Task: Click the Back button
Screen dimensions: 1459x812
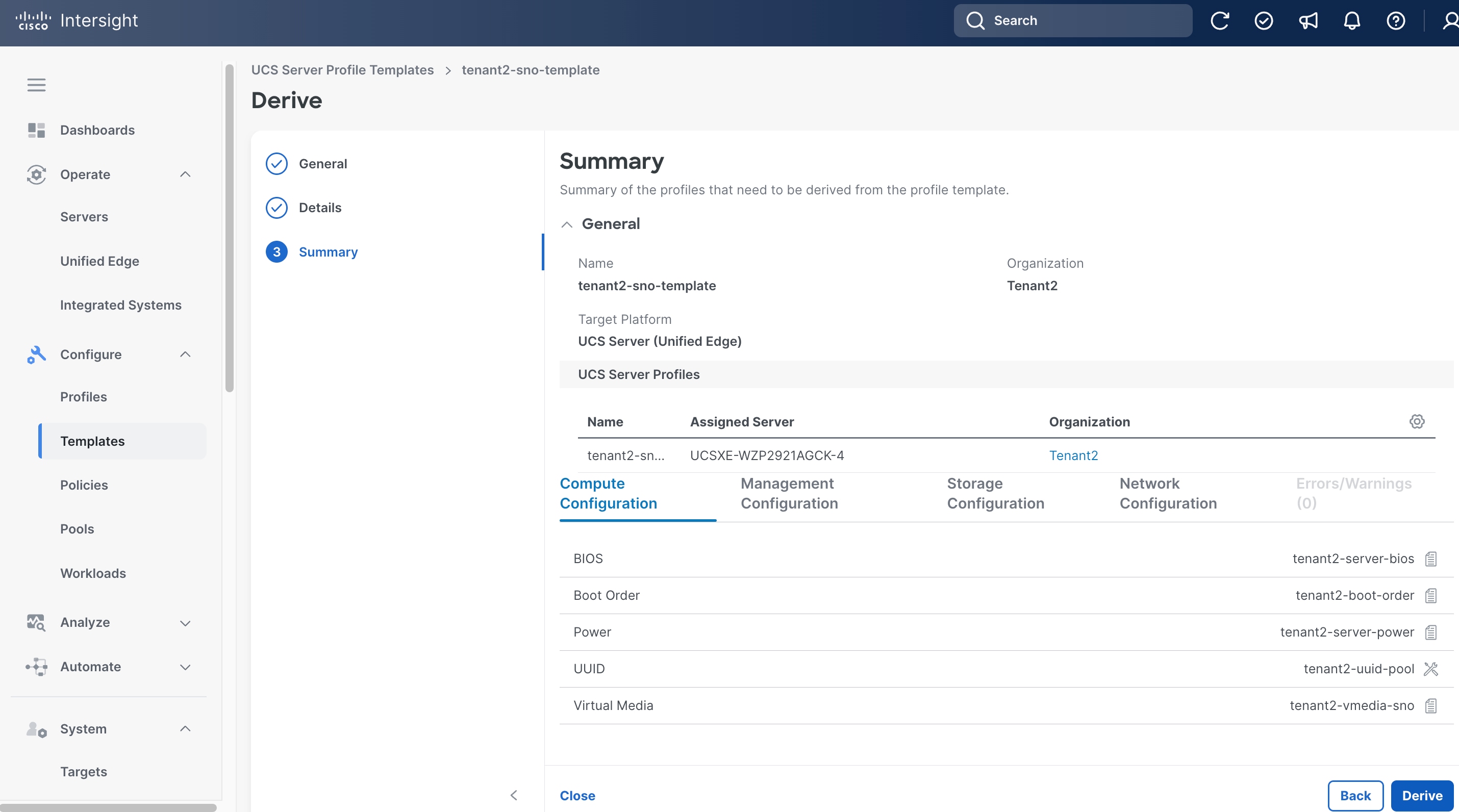Action: [x=1355, y=796]
